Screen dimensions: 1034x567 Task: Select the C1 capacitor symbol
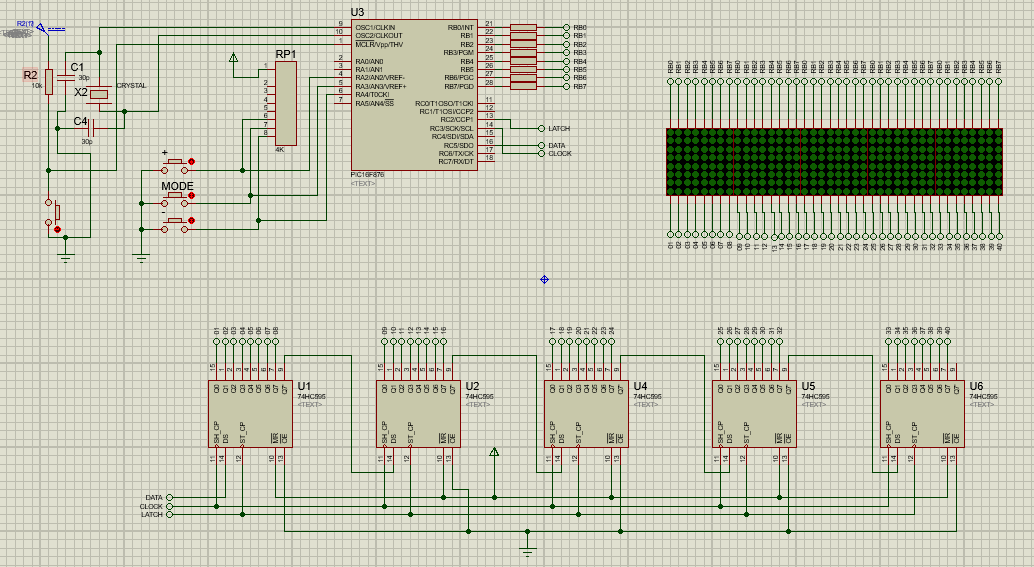[66, 78]
